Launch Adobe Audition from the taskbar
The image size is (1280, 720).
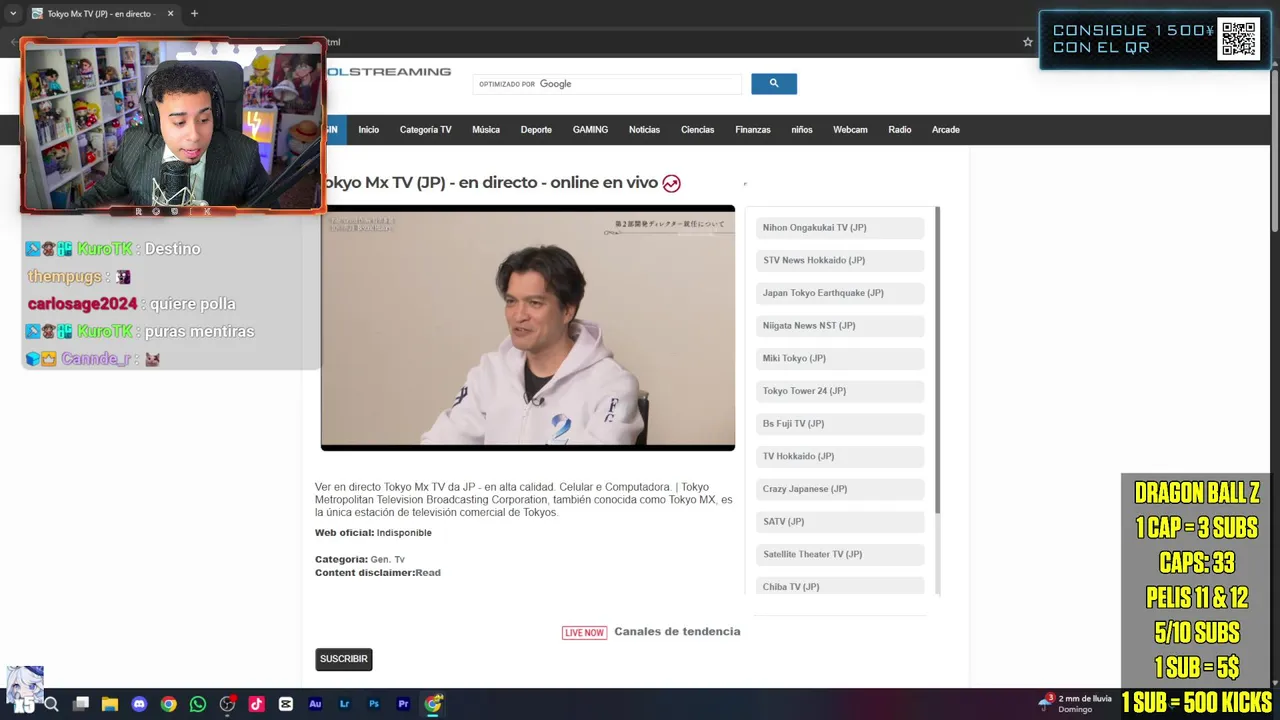[315, 704]
